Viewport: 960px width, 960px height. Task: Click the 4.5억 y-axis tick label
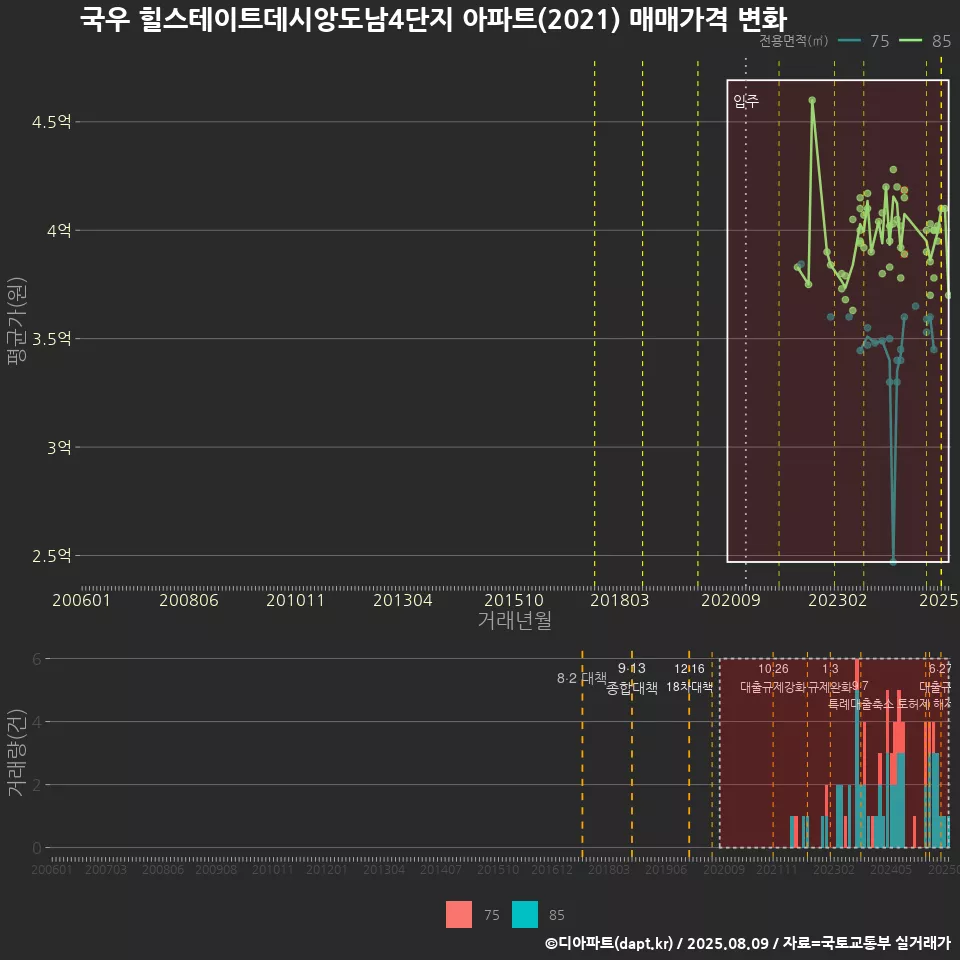(x=51, y=122)
